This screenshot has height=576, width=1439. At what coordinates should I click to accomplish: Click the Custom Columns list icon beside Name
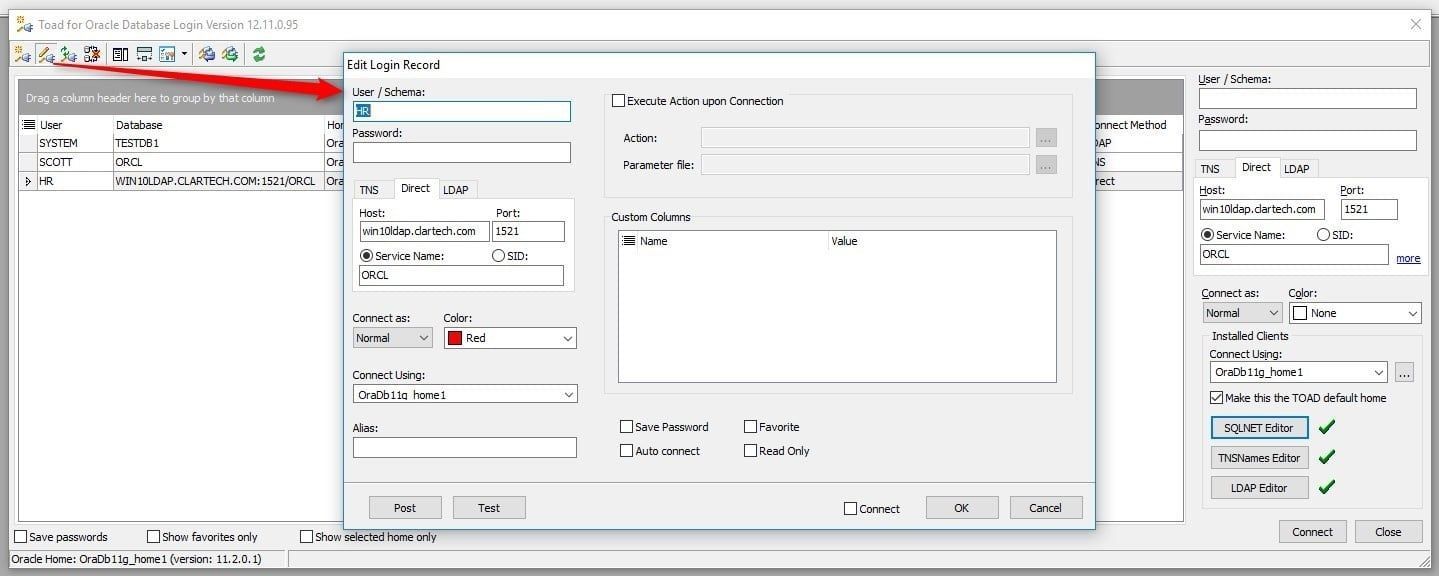pyautogui.click(x=628, y=241)
